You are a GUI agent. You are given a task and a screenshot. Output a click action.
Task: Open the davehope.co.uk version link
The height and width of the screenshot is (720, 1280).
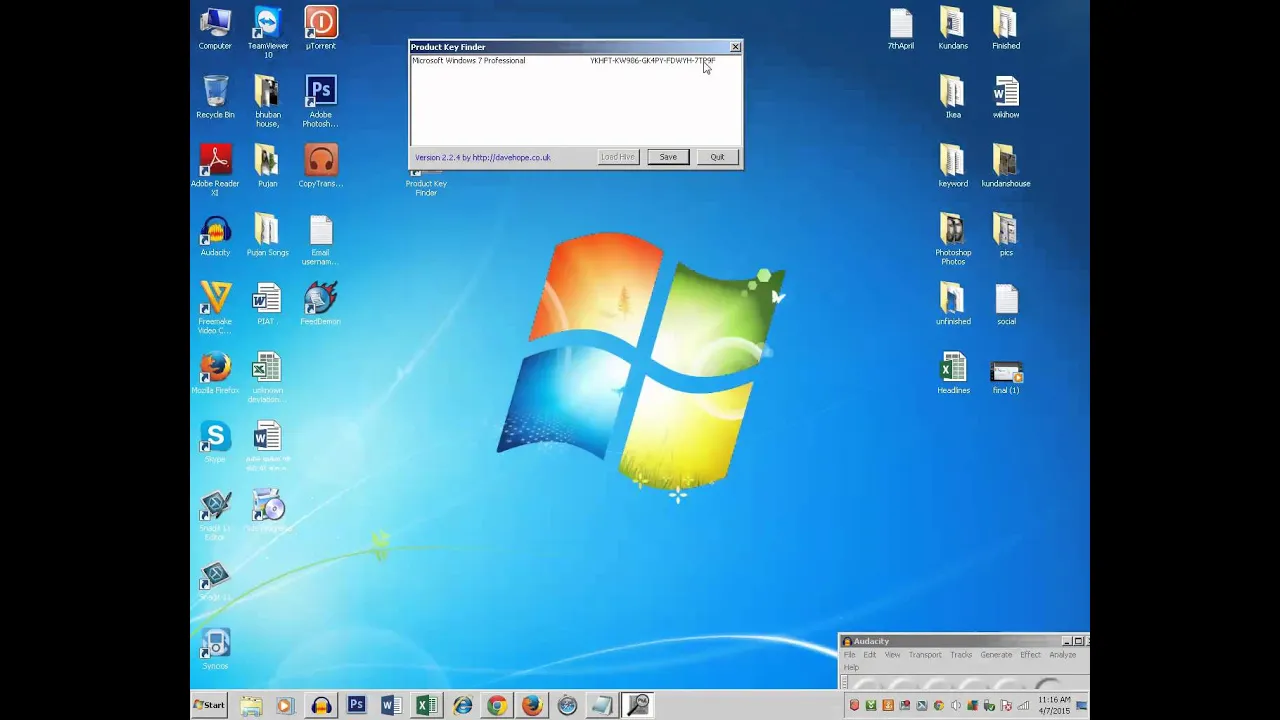(482, 157)
